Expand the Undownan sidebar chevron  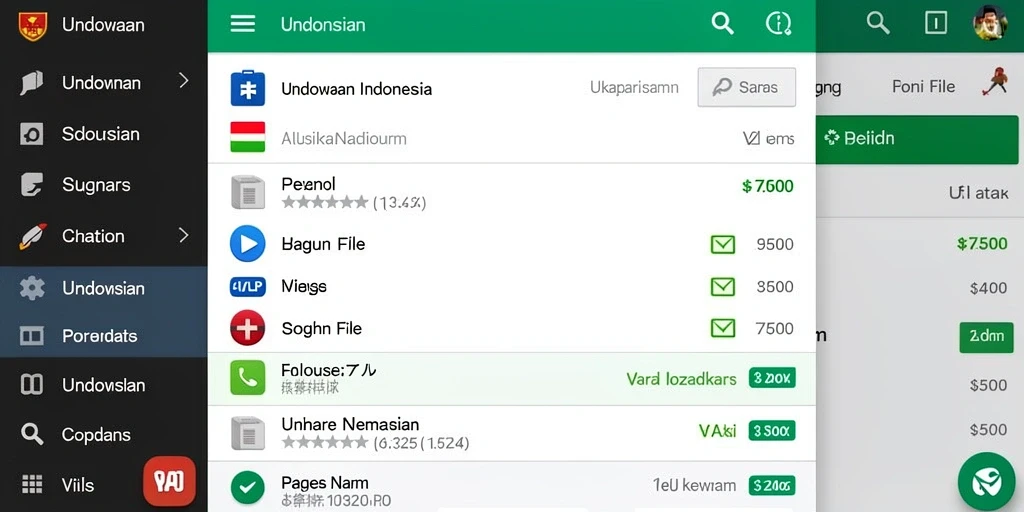coord(184,81)
